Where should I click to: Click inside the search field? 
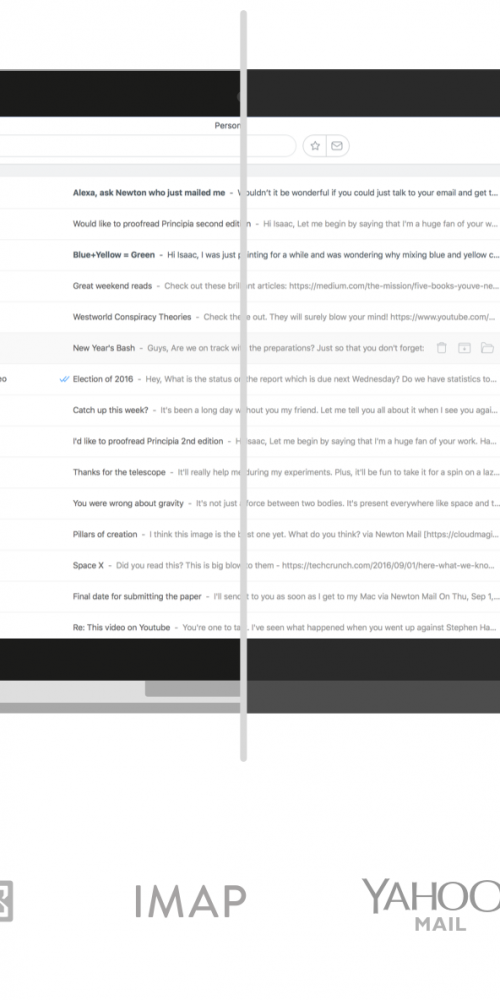pos(148,146)
